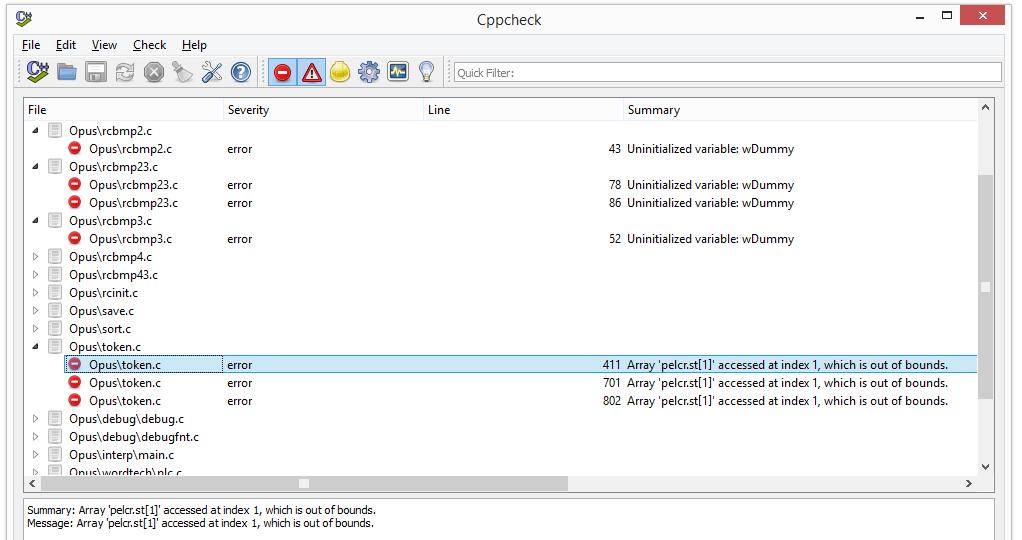1022x540 pixels.
Task: Sort results by Severity column header
Action: [x=323, y=110]
